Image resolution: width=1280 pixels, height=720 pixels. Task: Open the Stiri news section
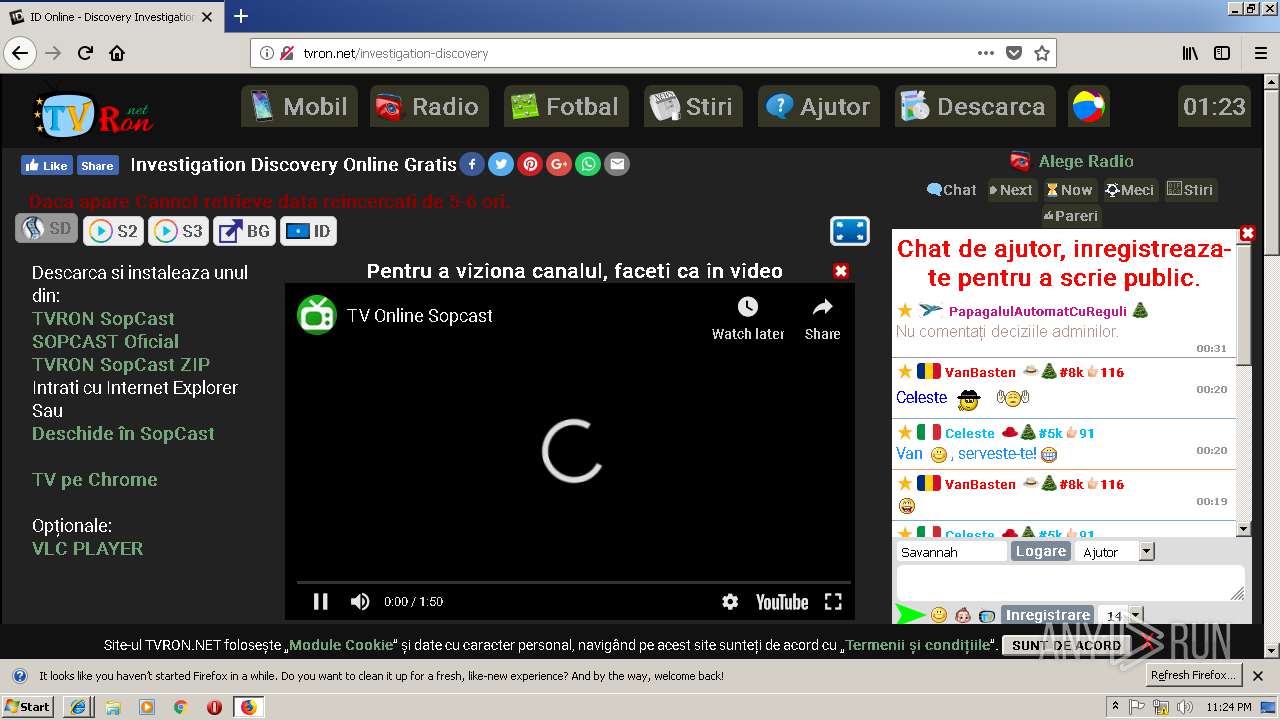[x=692, y=106]
